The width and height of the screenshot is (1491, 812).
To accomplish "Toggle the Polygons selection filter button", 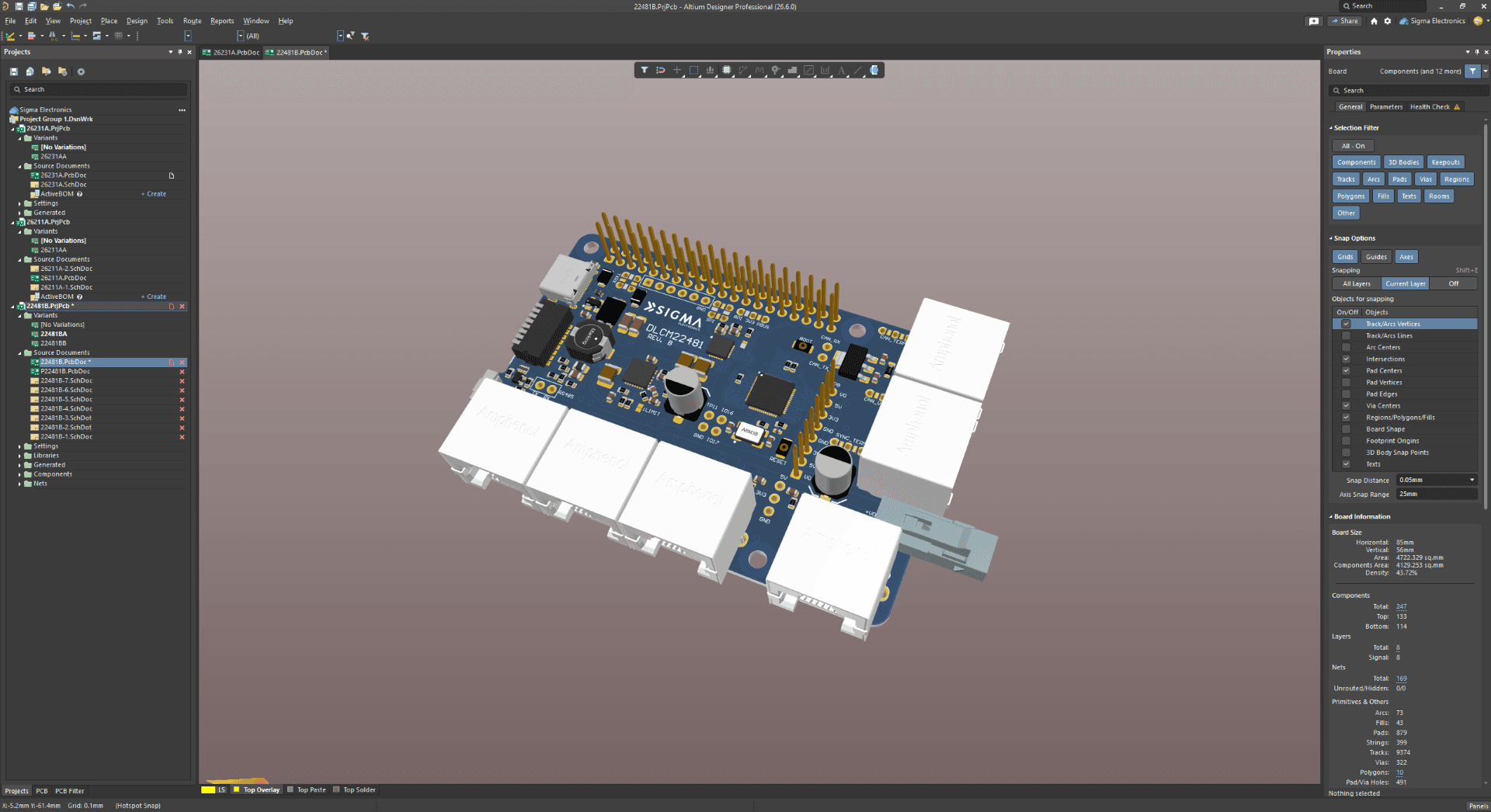I will tap(1350, 196).
